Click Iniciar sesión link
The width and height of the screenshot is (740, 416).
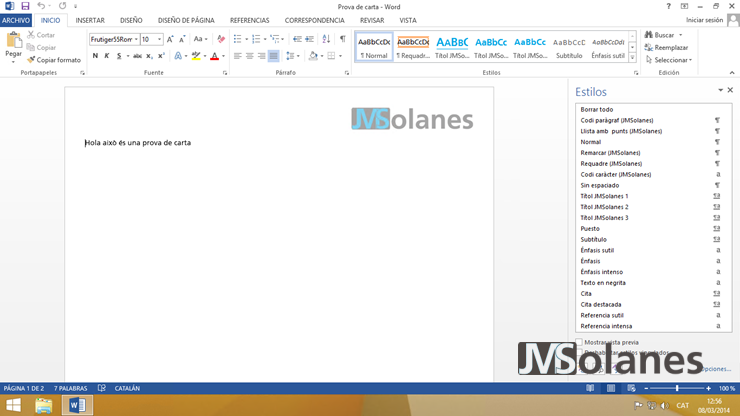point(704,20)
